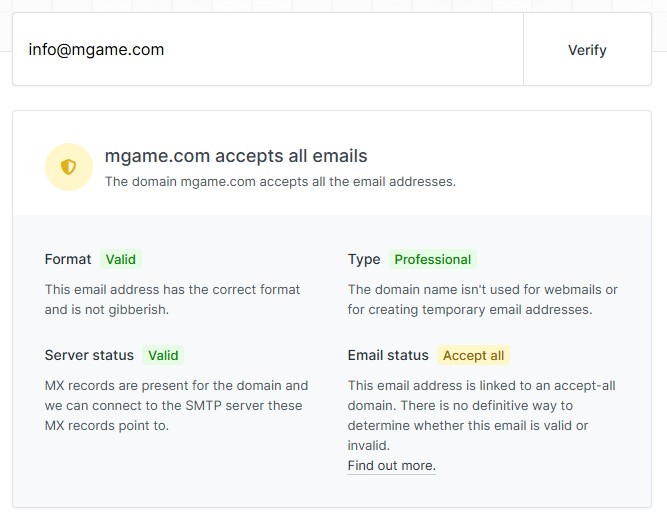This screenshot has height=517, width=667.
Task: Click the info@mgame.com email input field
Action: 268,49
